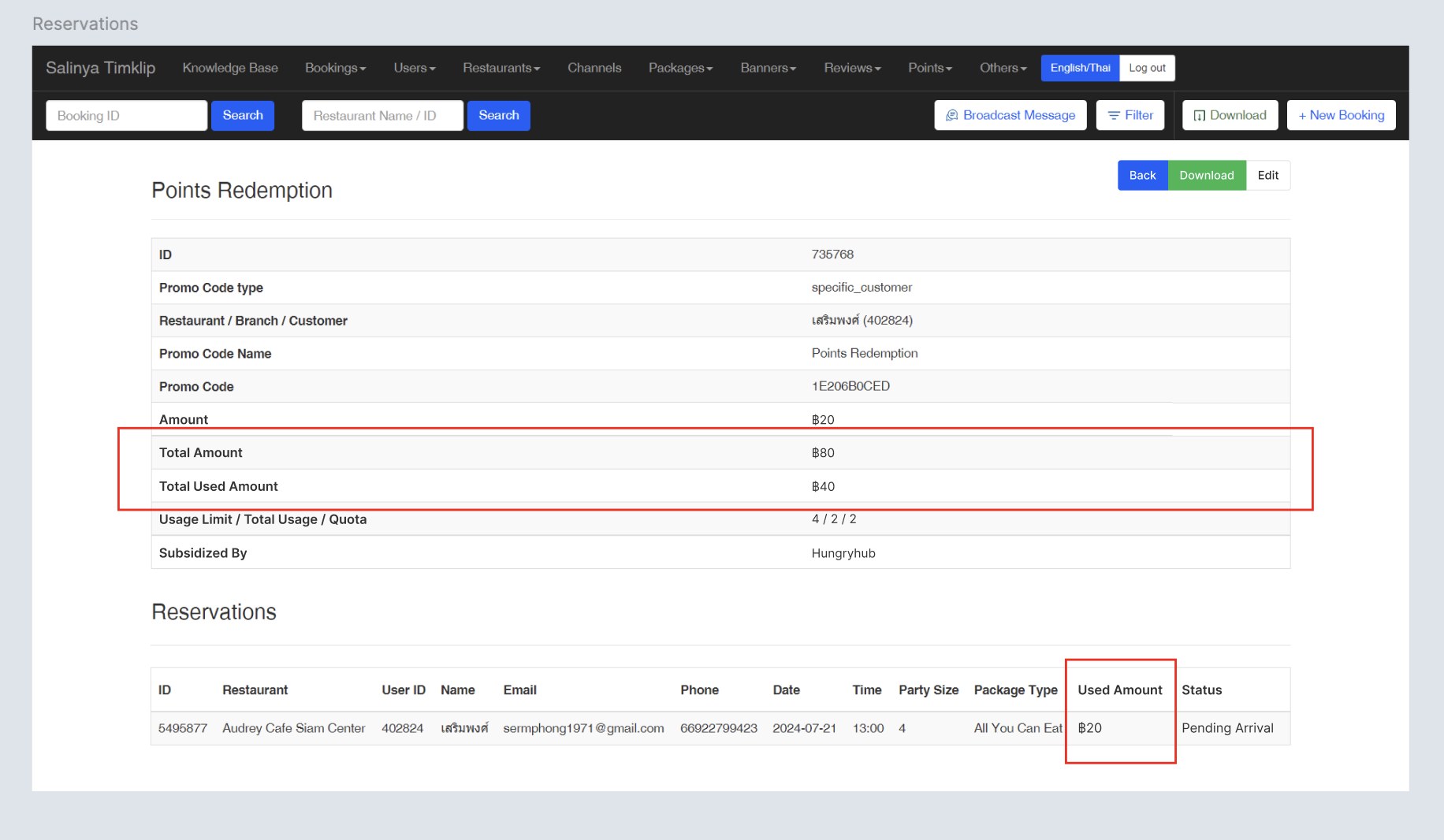Toggle the English/Thai language switch
This screenshot has width=1444, height=840.
[1080, 68]
